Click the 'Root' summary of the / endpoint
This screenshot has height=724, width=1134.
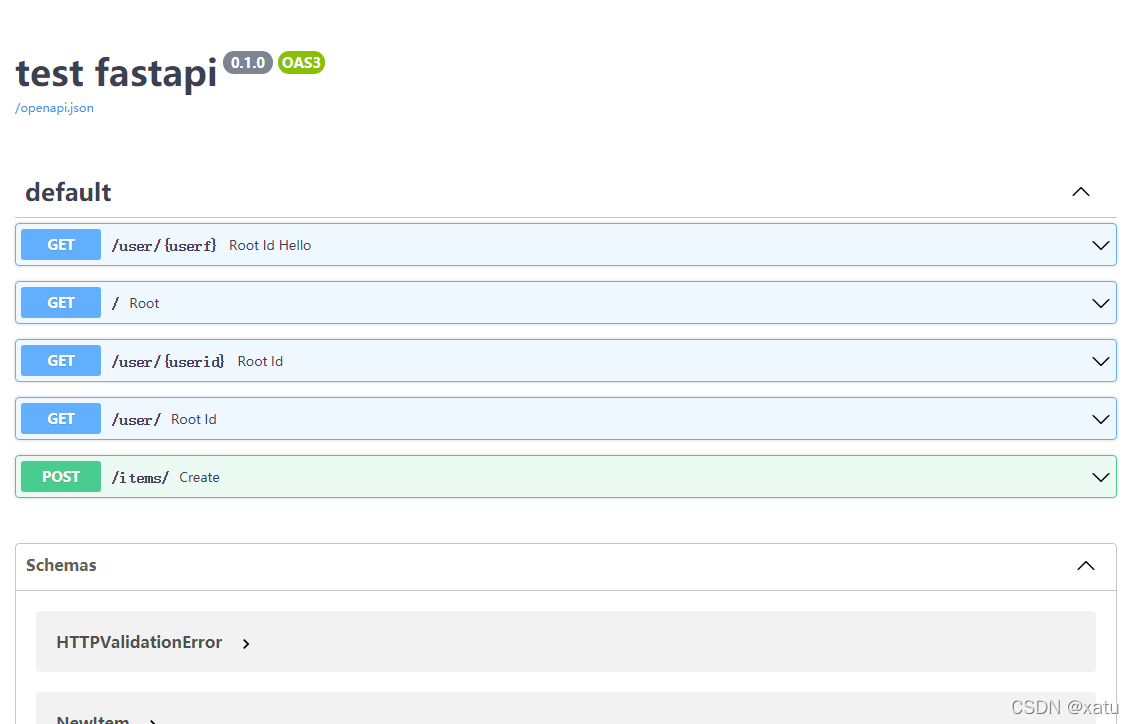coord(144,303)
